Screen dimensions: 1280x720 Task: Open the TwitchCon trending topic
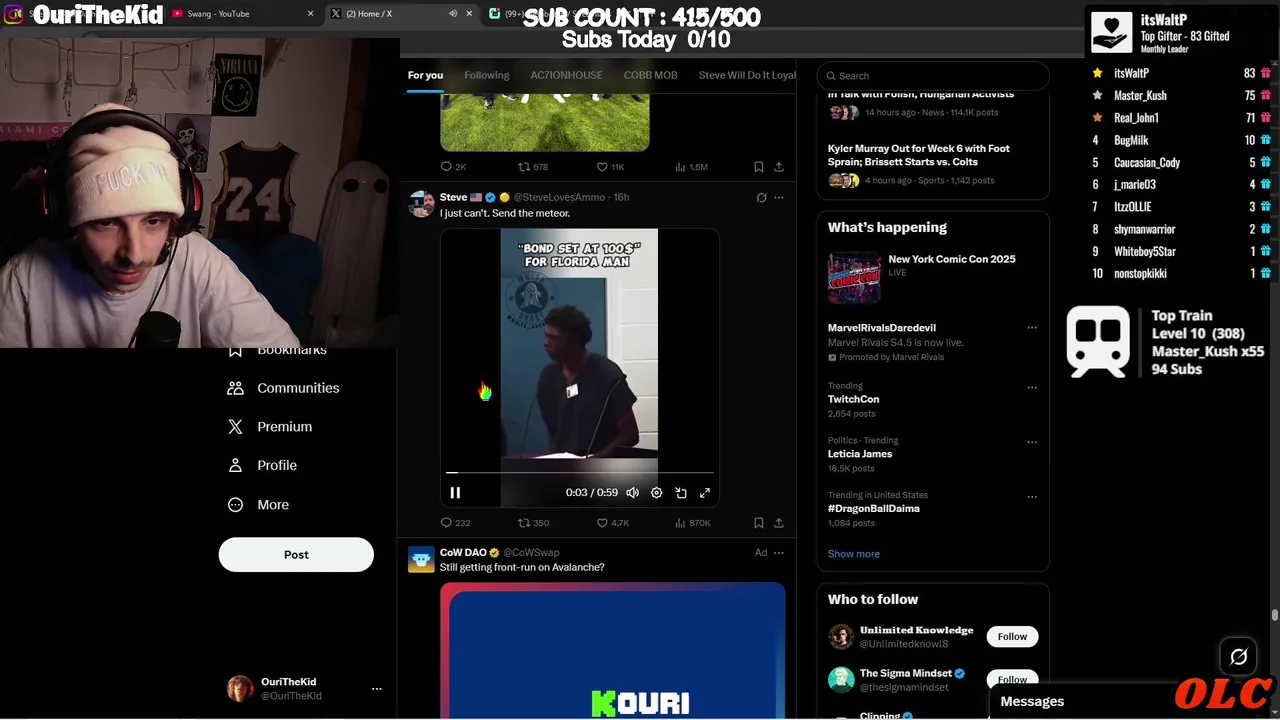click(x=853, y=399)
